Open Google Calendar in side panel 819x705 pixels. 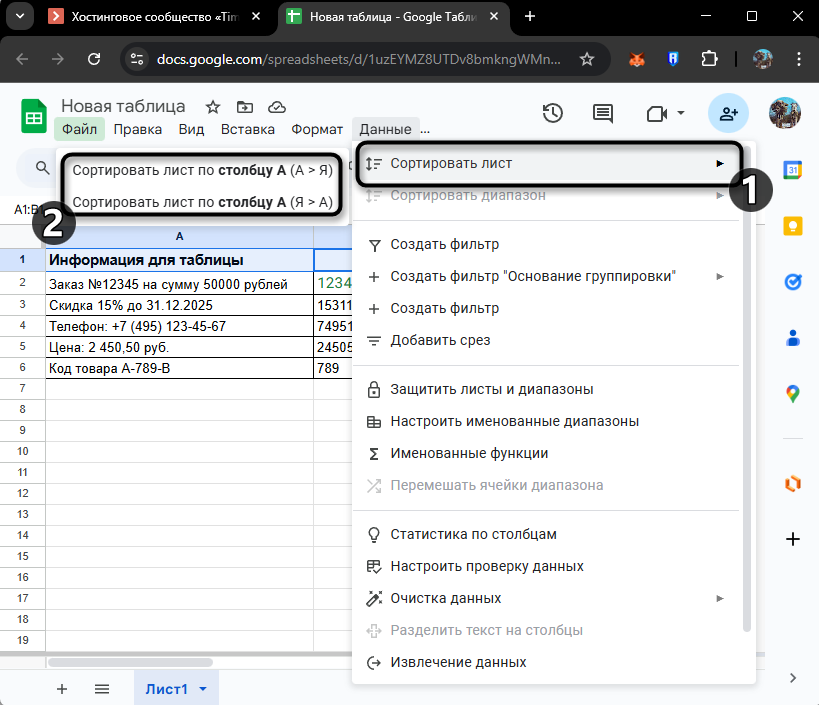[x=793, y=170]
